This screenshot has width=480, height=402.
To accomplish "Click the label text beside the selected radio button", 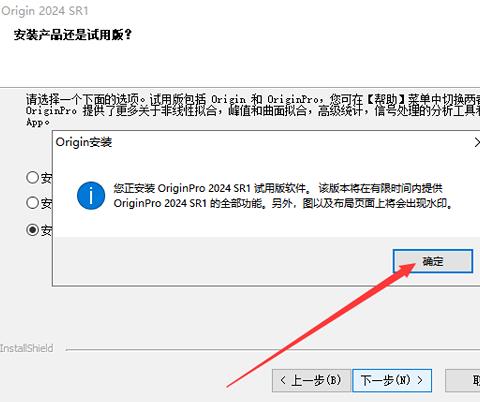I will (47, 230).
